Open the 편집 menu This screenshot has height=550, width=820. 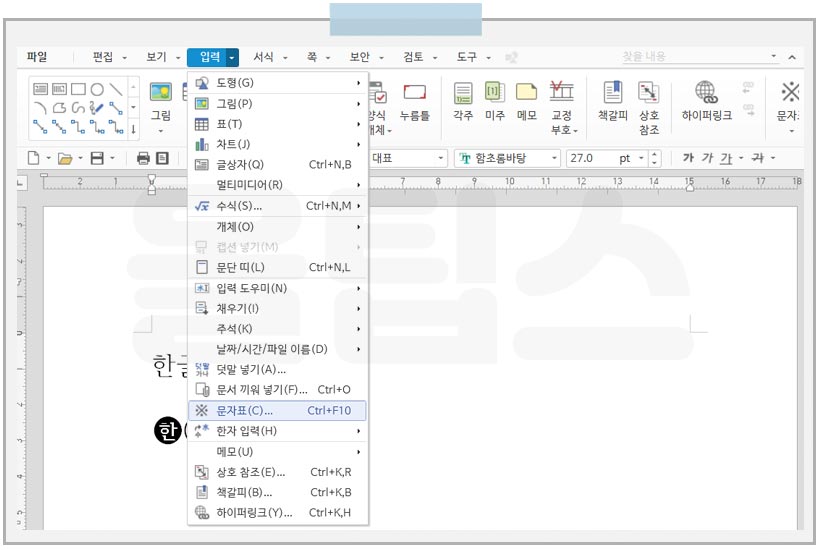pyautogui.click(x=103, y=56)
